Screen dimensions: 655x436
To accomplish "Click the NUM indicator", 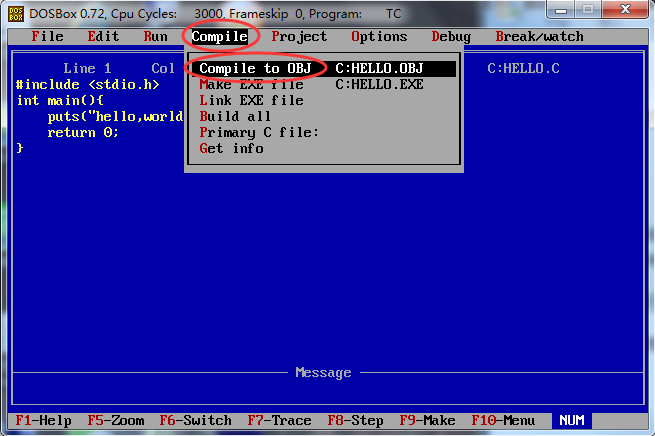I will [x=571, y=420].
